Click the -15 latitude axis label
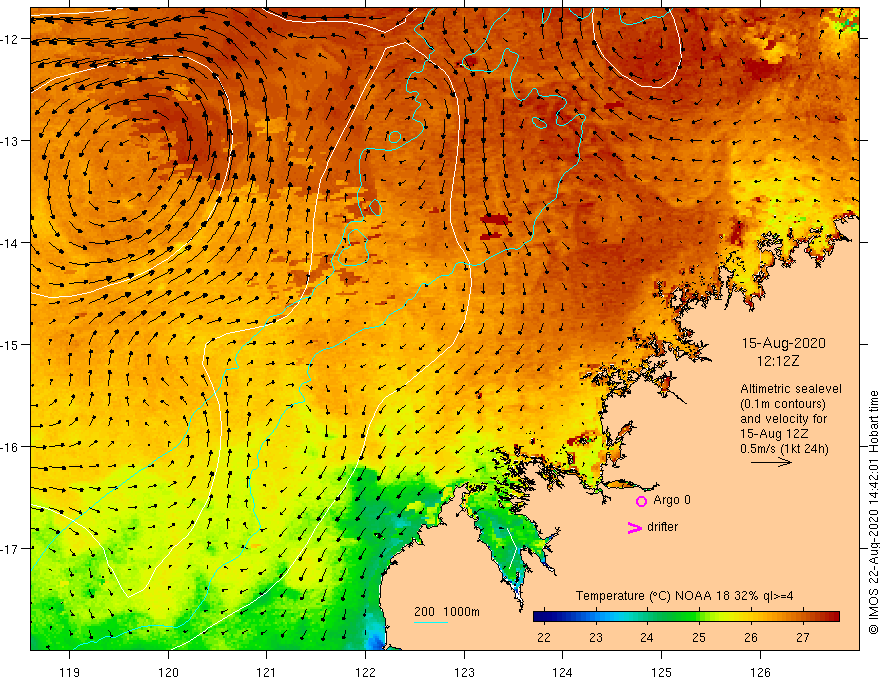880x680 pixels. coord(10,344)
